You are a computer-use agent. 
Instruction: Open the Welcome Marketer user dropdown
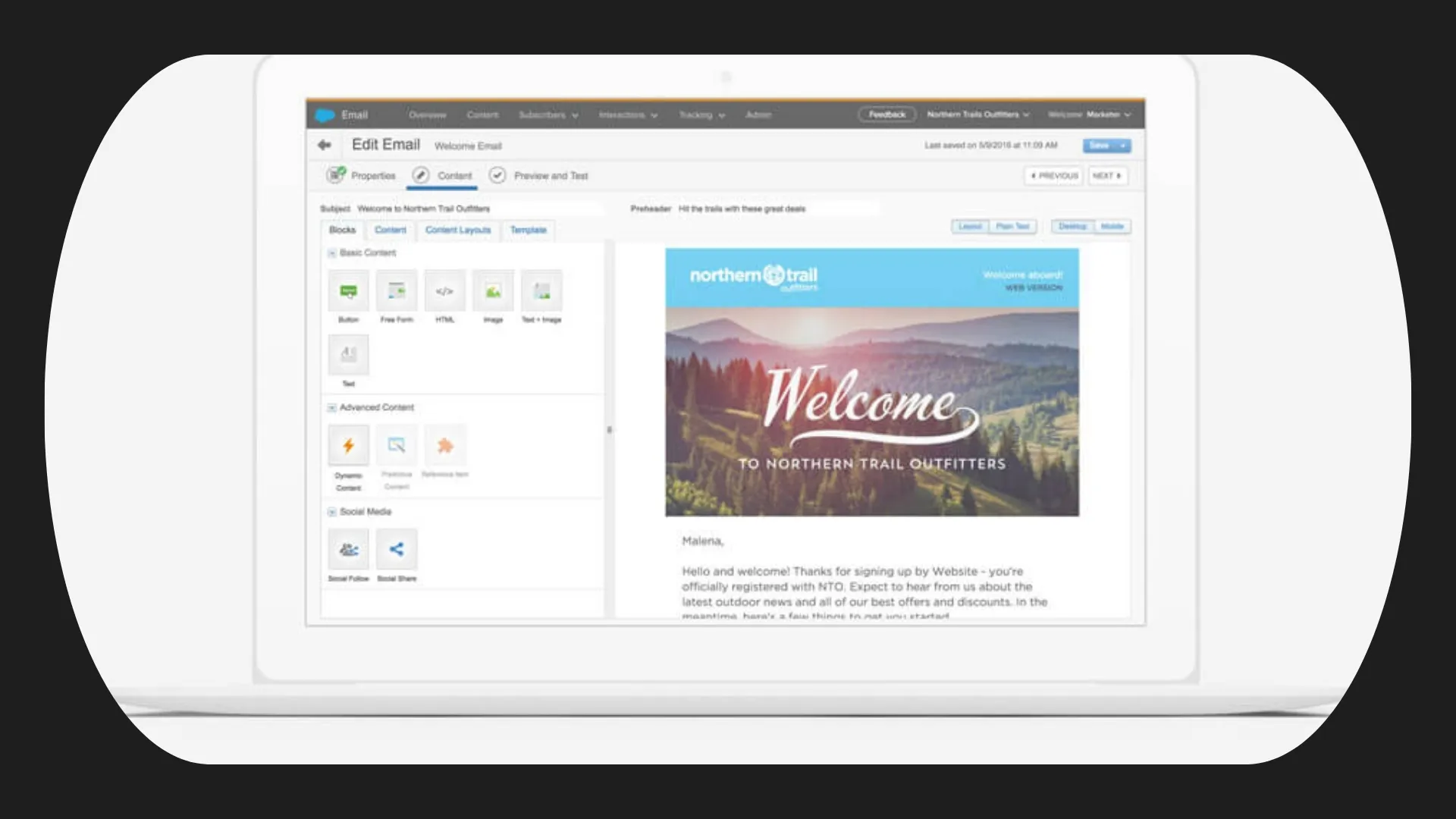click(1090, 115)
